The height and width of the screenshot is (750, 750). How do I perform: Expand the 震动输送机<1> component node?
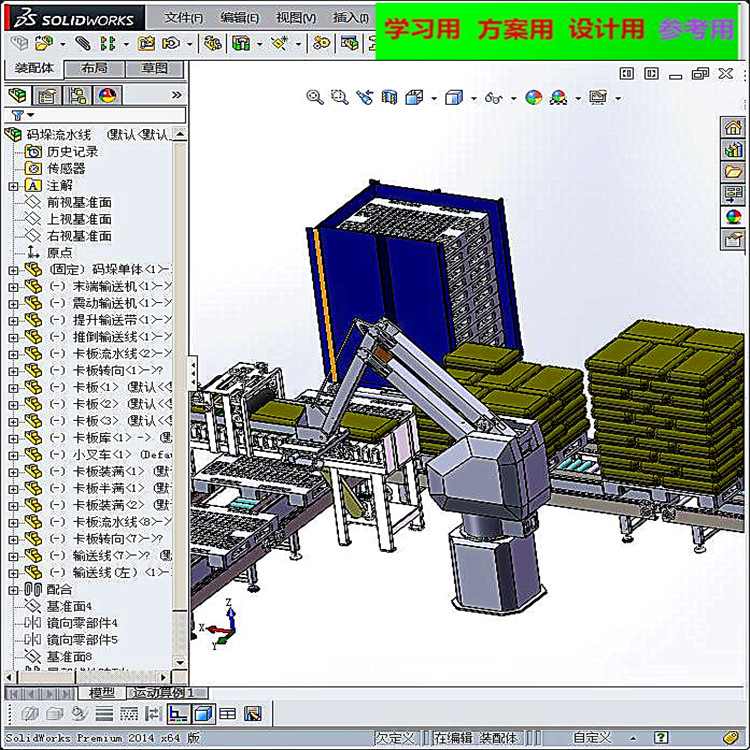pos(13,304)
